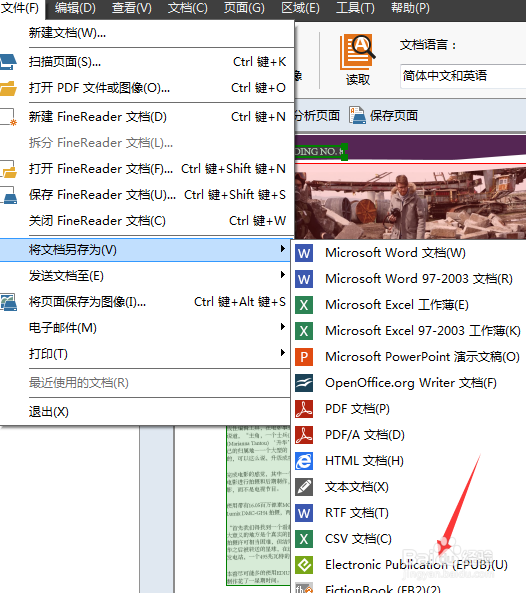Click Word icon for Word 97-2003 文档(R)
Screen dimensions: 526x593
[304, 279]
